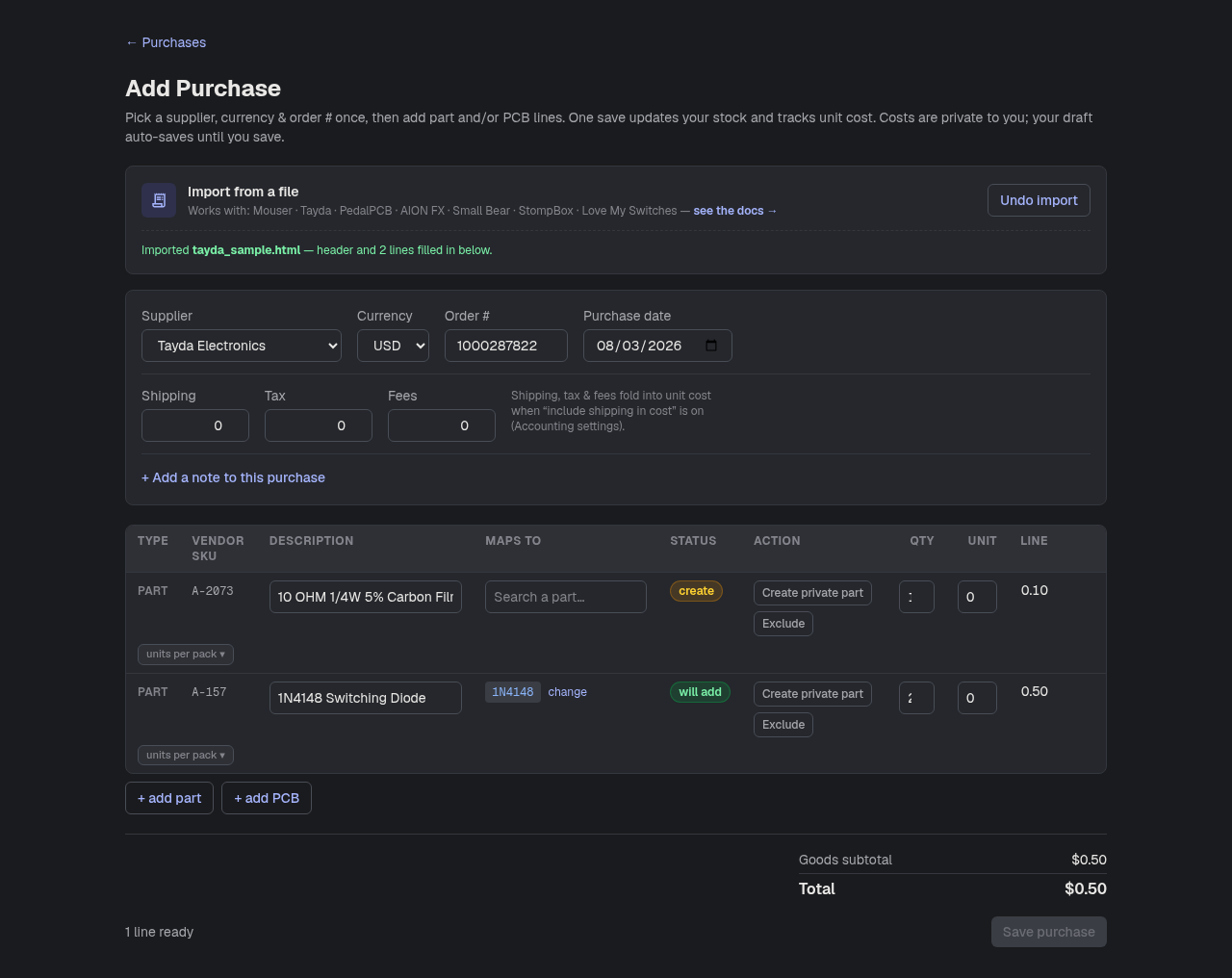Click the 1 line ready status text
The width and height of the screenshot is (1232, 978).
(x=159, y=932)
